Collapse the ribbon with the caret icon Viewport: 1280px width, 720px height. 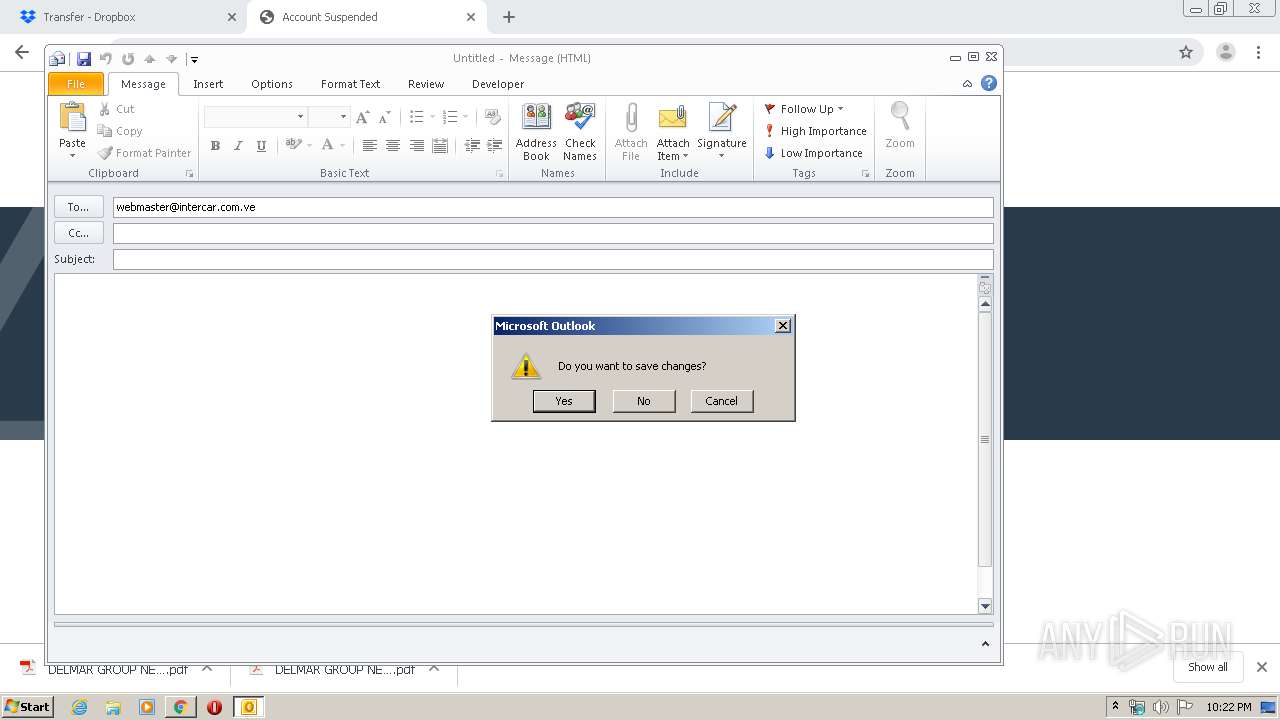(x=967, y=84)
